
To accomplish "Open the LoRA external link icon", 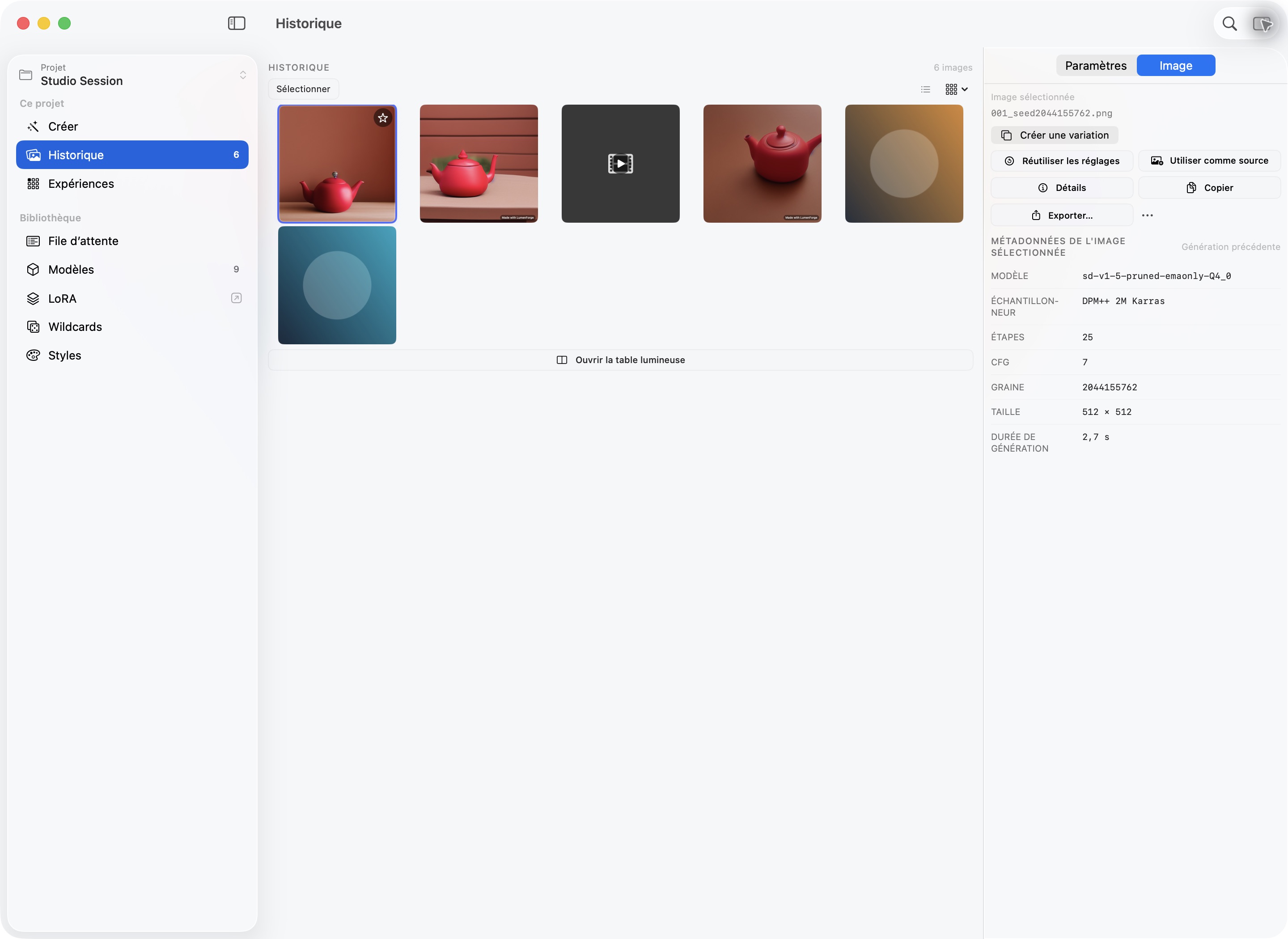I will pyautogui.click(x=237, y=298).
